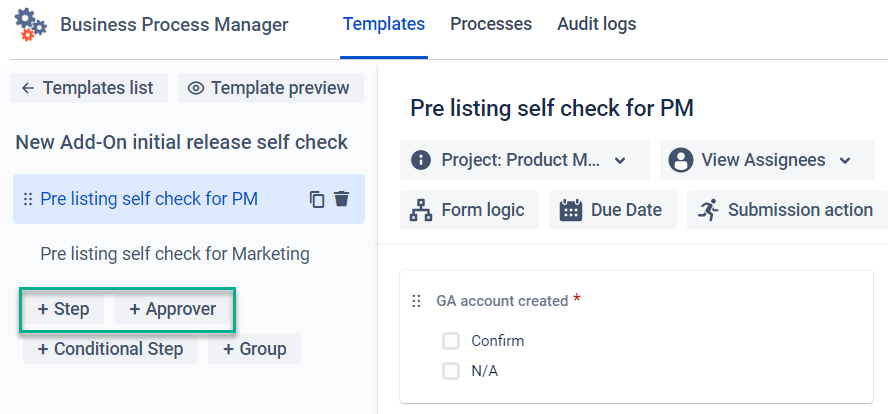Go back to Templates list

[88, 88]
